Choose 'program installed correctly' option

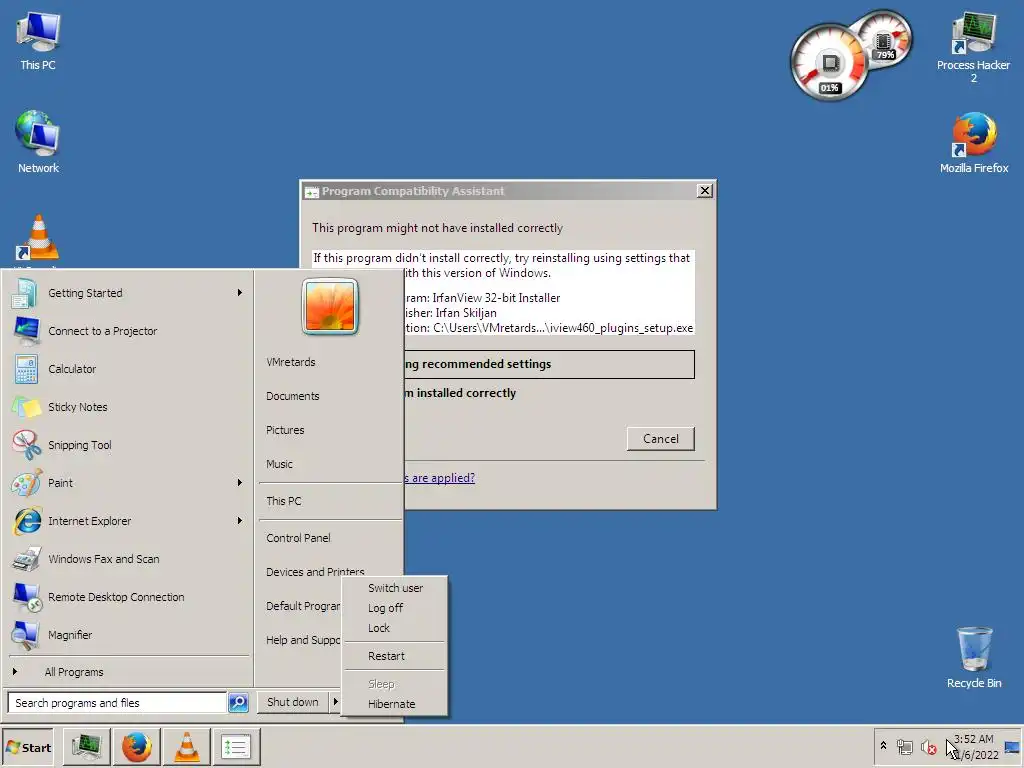460,393
